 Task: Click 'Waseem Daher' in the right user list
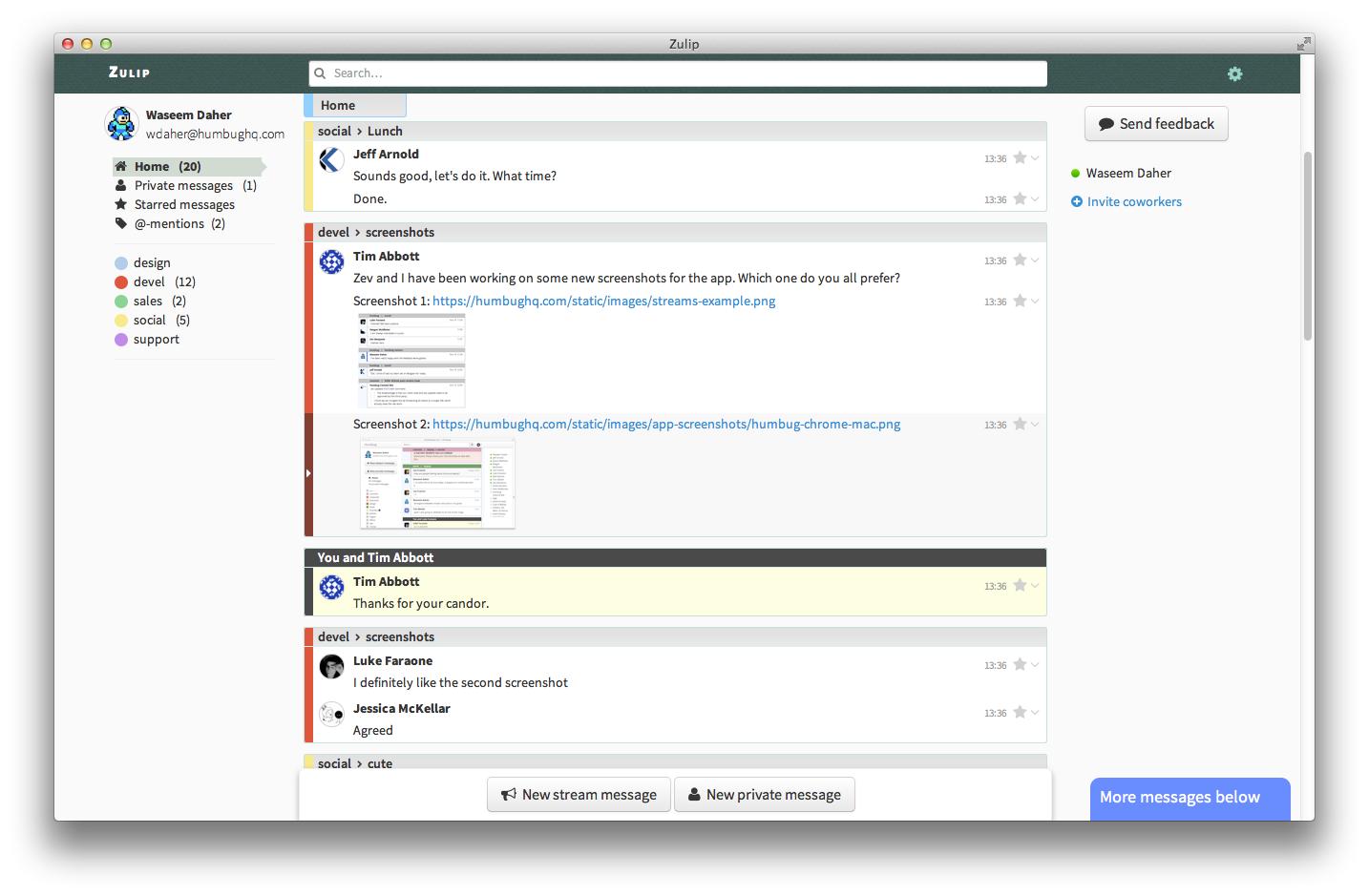[1128, 173]
